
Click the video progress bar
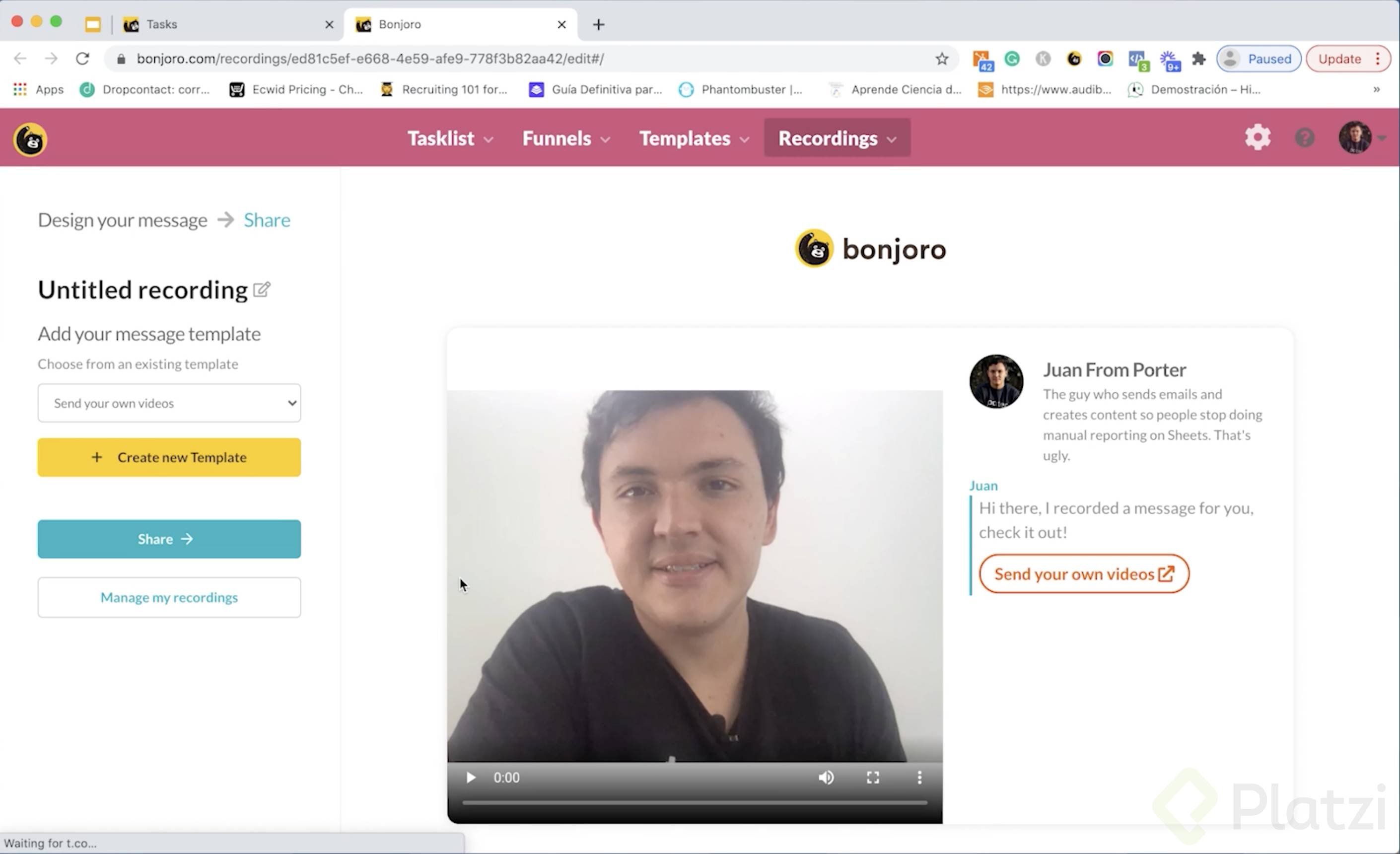(x=695, y=803)
